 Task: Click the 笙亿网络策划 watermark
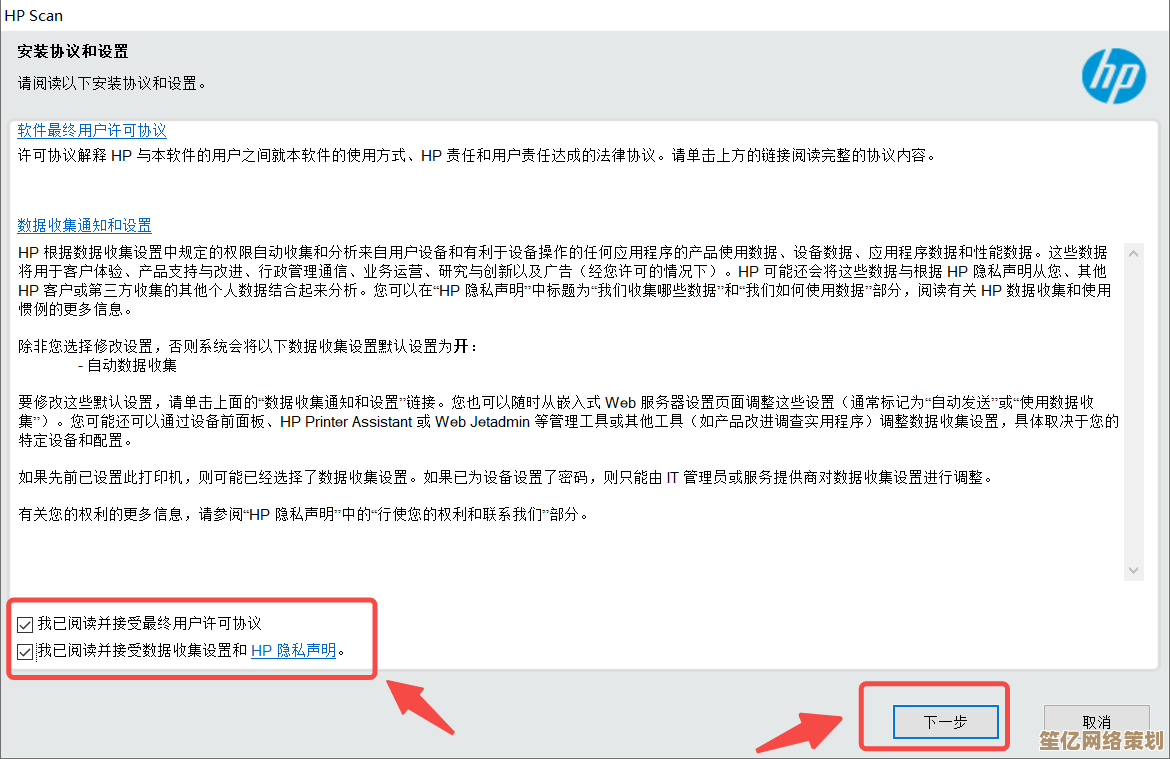pos(1101,741)
